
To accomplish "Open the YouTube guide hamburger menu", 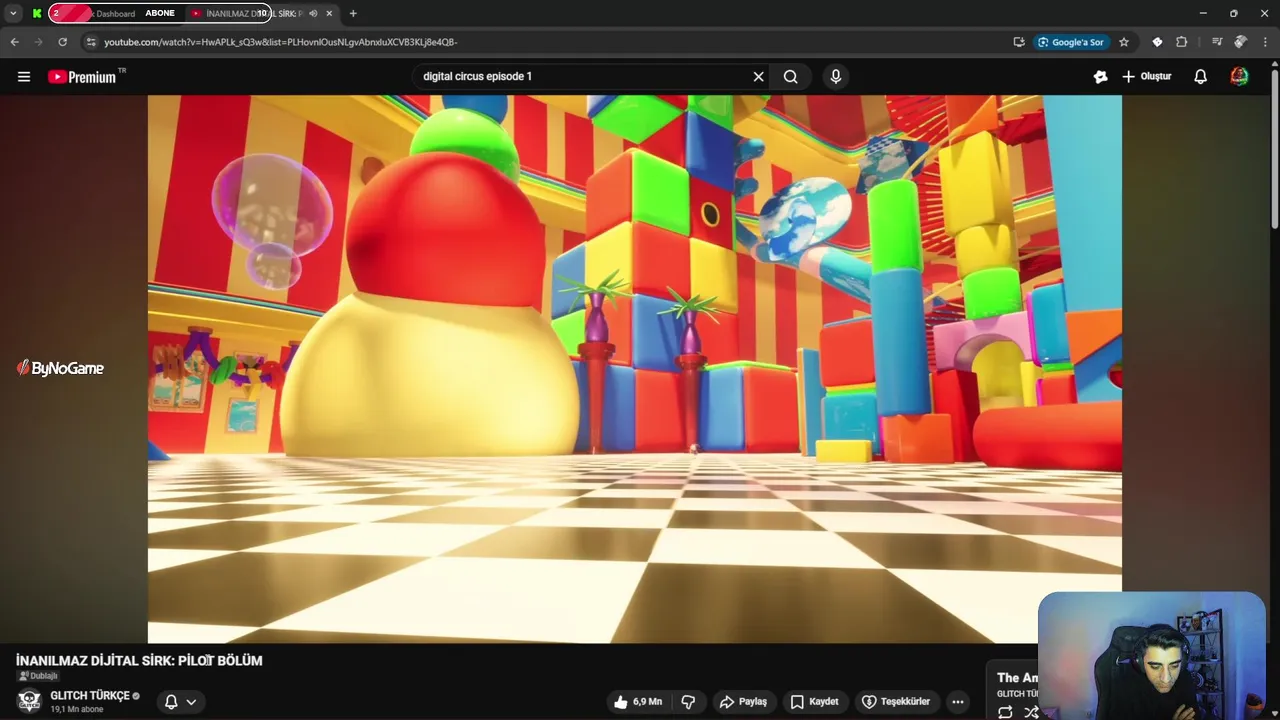I will pos(24,77).
